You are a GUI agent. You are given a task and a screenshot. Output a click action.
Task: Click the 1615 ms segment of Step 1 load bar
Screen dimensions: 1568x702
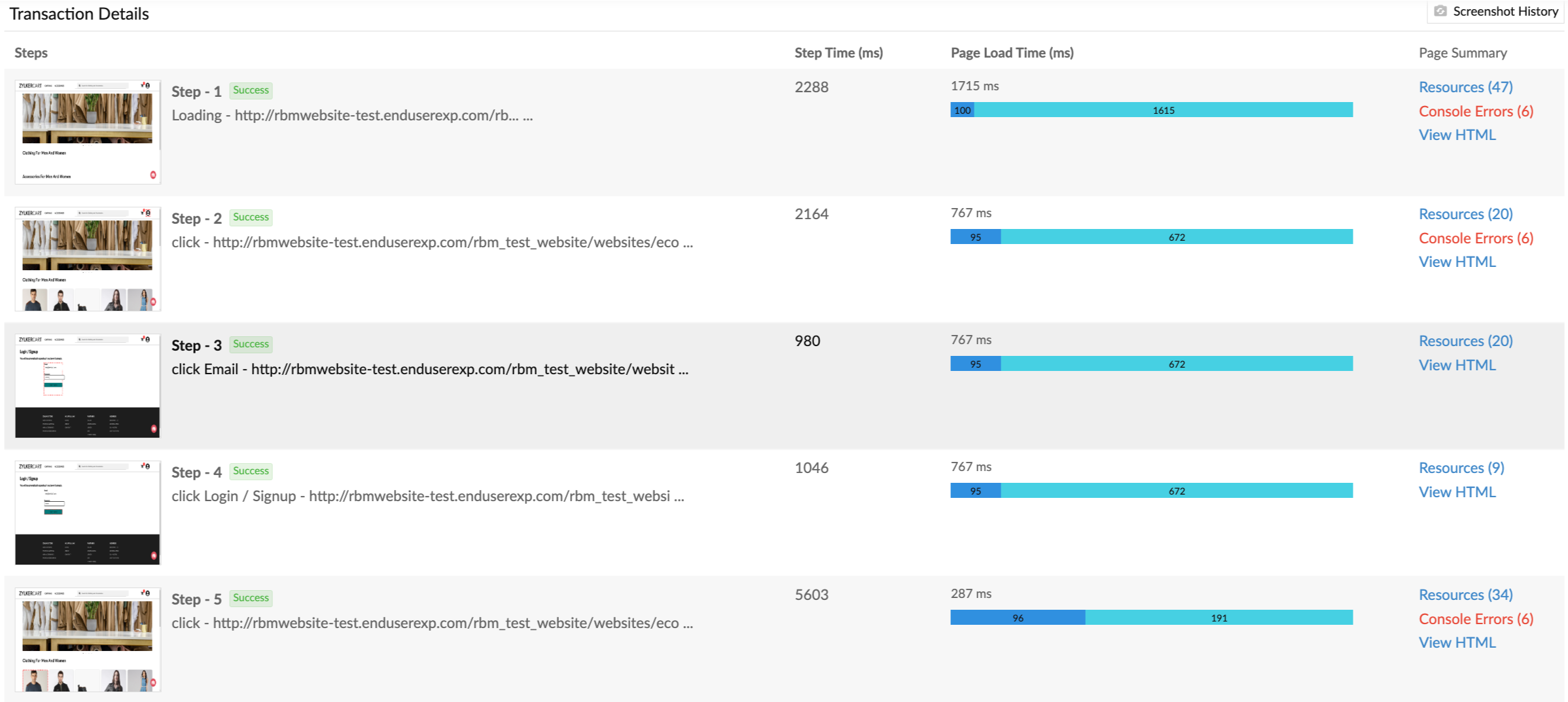tap(1163, 110)
